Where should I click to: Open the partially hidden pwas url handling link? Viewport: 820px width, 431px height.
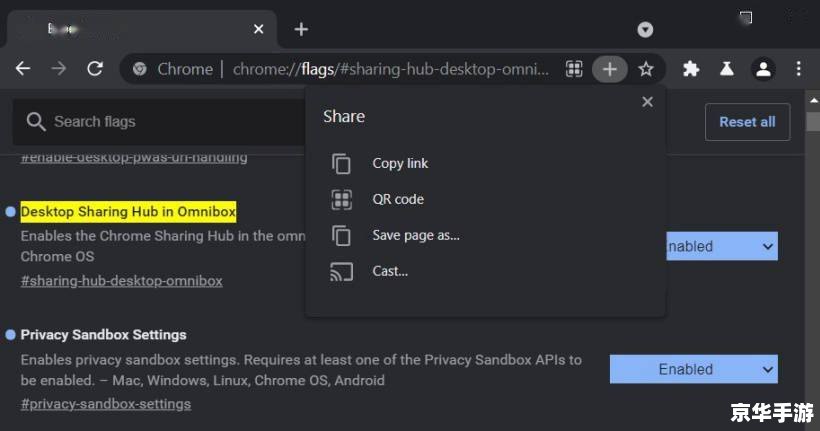[134, 158]
